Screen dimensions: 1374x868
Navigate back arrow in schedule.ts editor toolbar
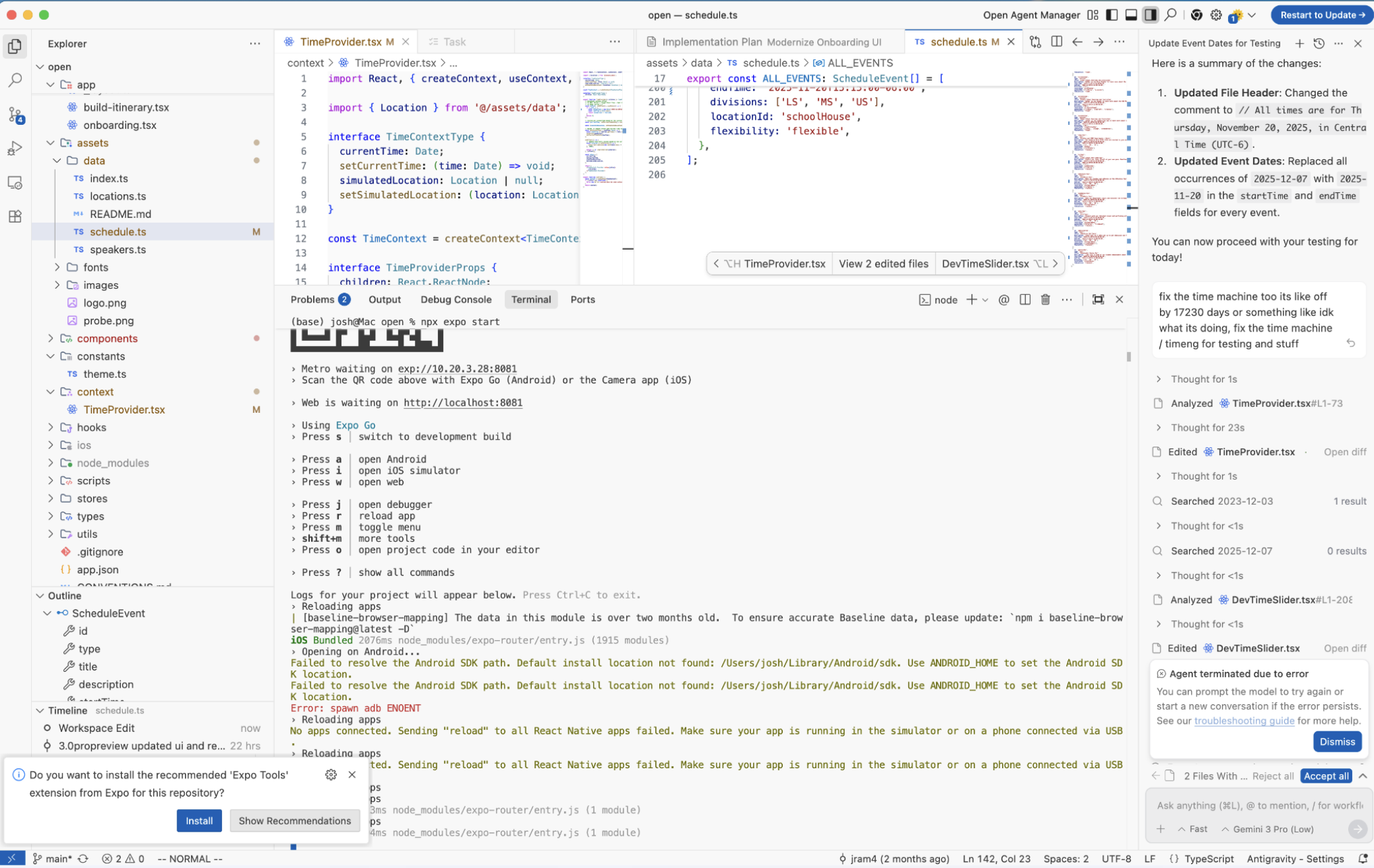[x=1077, y=42]
